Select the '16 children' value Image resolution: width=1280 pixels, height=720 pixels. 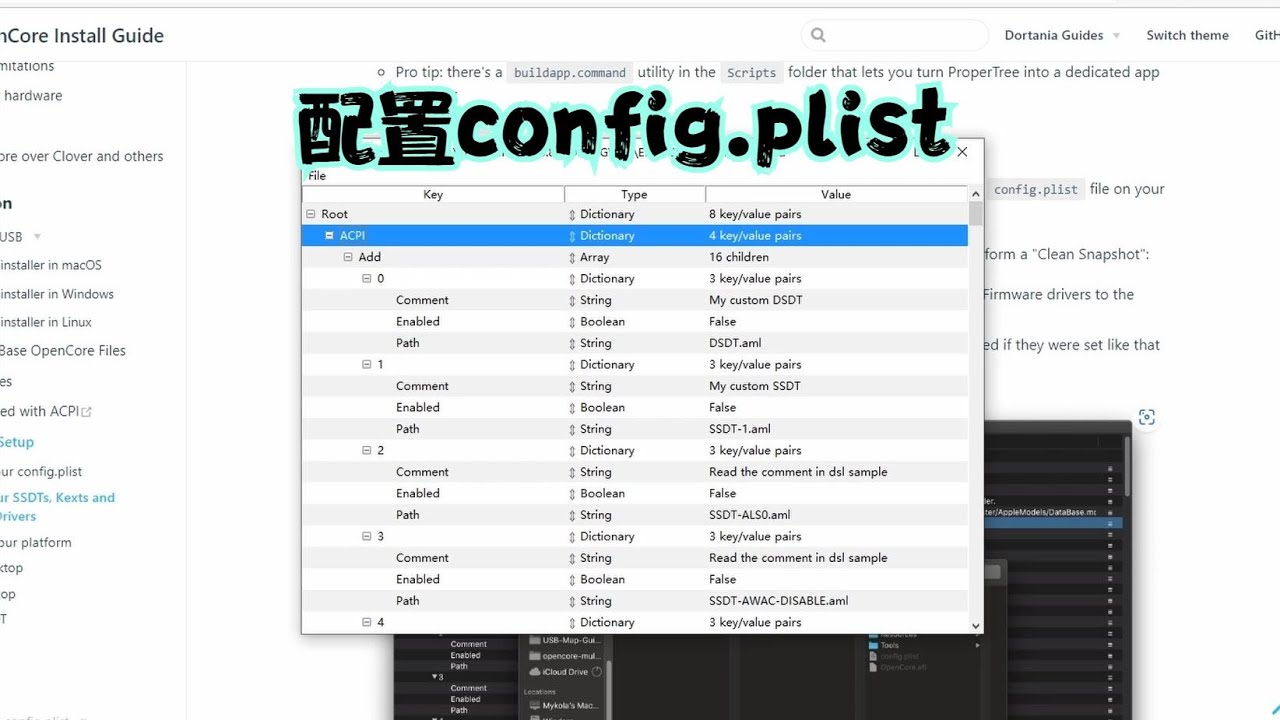point(739,257)
